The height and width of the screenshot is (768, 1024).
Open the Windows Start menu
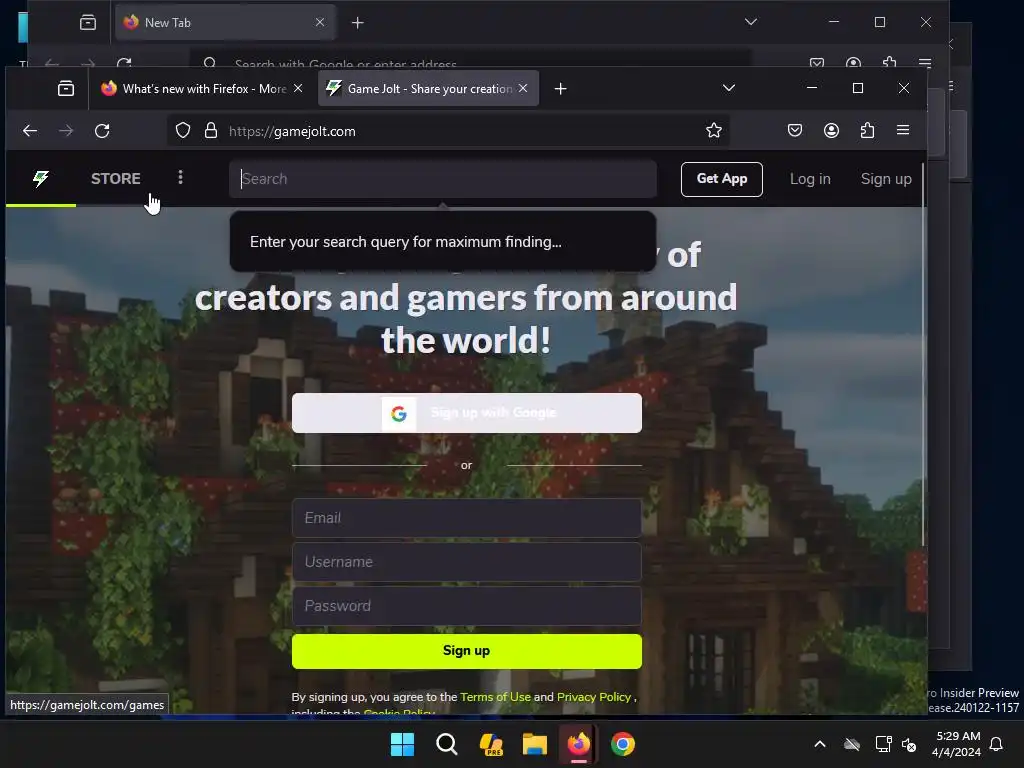pos(402,744)
